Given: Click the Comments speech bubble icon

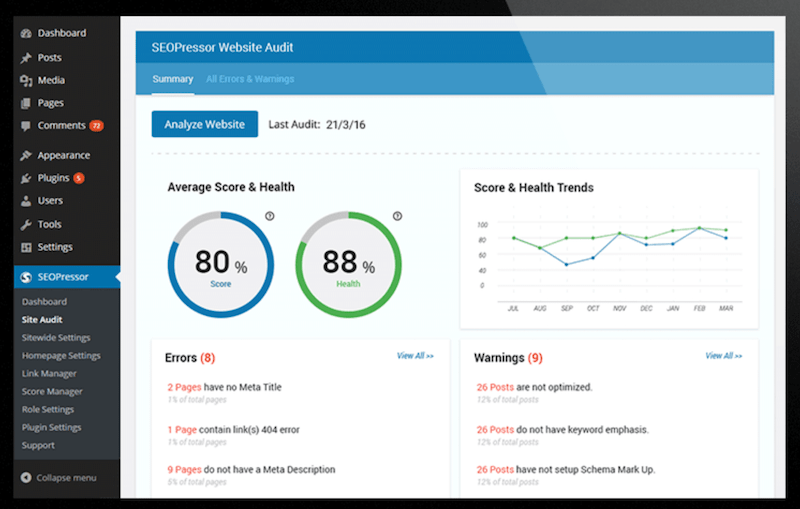Looking at the screenshot, I should 26,126.
